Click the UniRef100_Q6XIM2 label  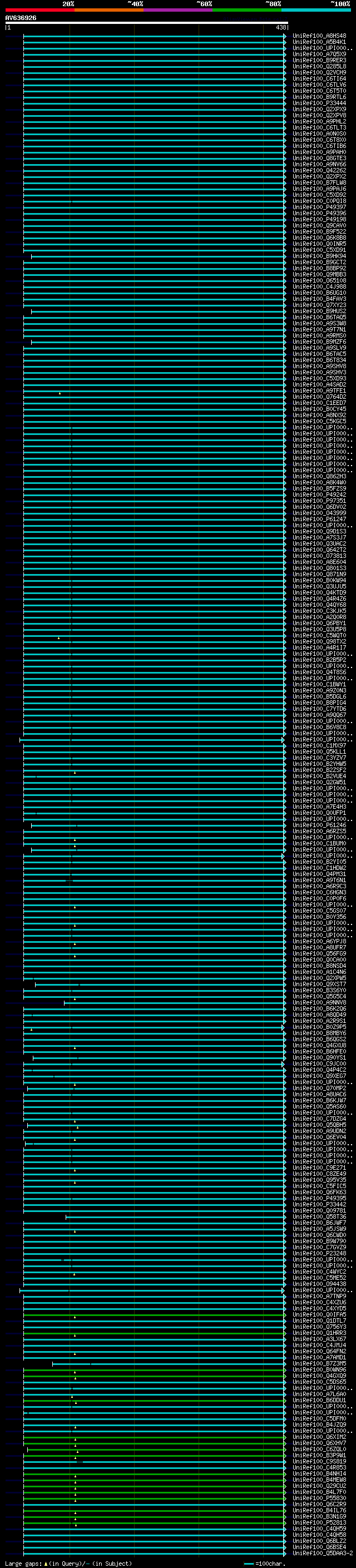pos(319,1437)
